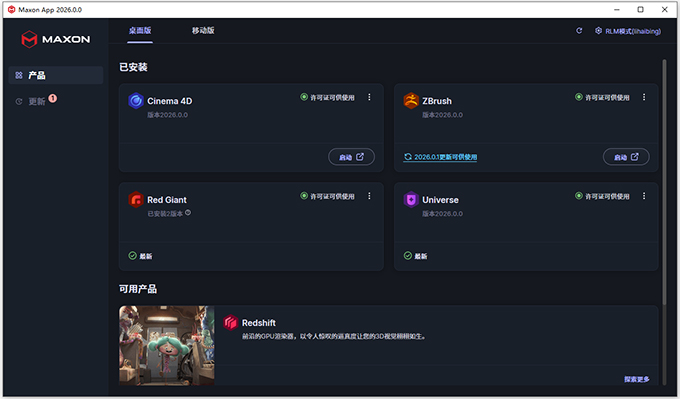Open Universe three-dot options menu
The image size is (680, 399).
(644, 196)
